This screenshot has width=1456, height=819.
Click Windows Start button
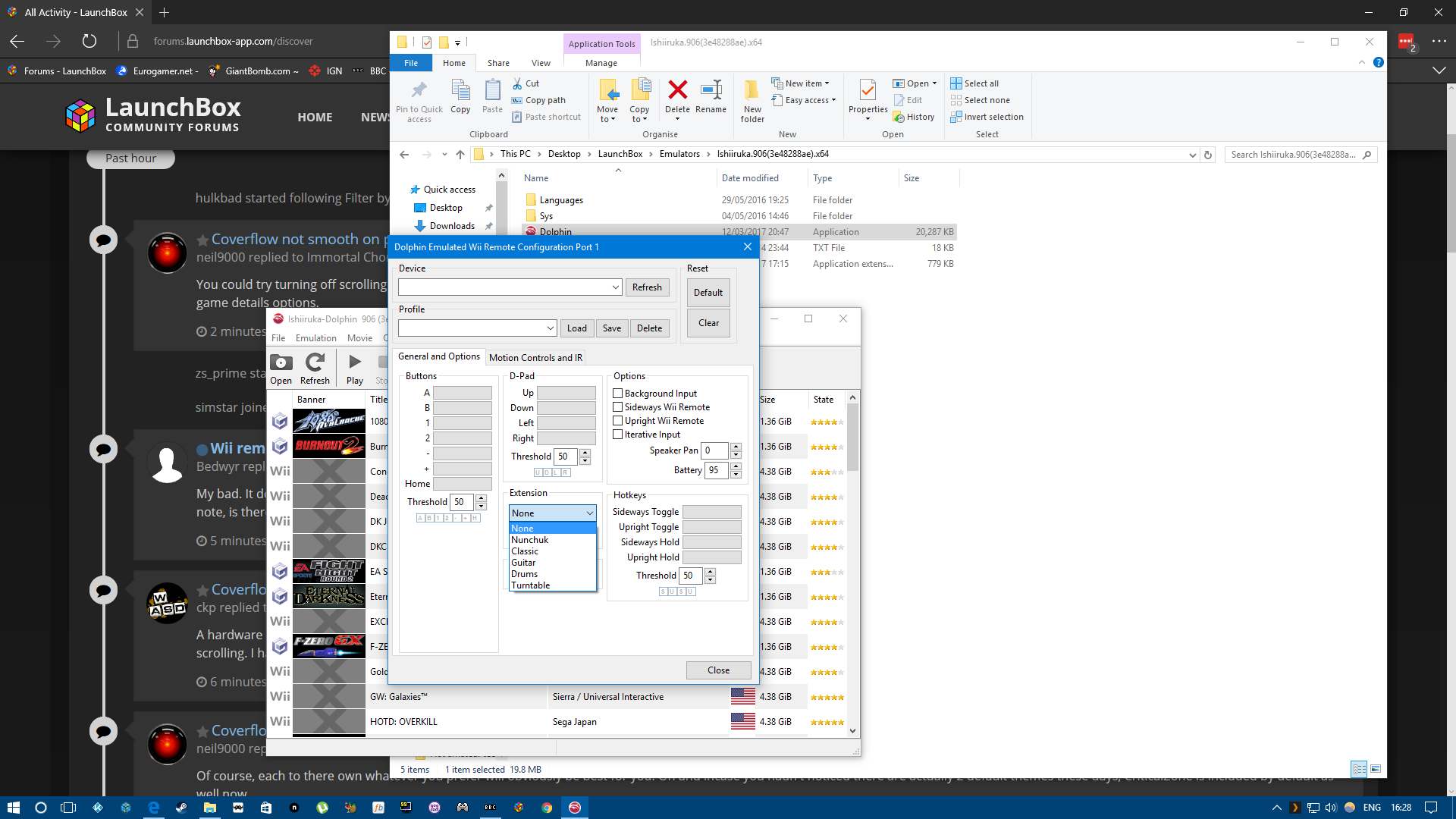(x=13, y=808)
